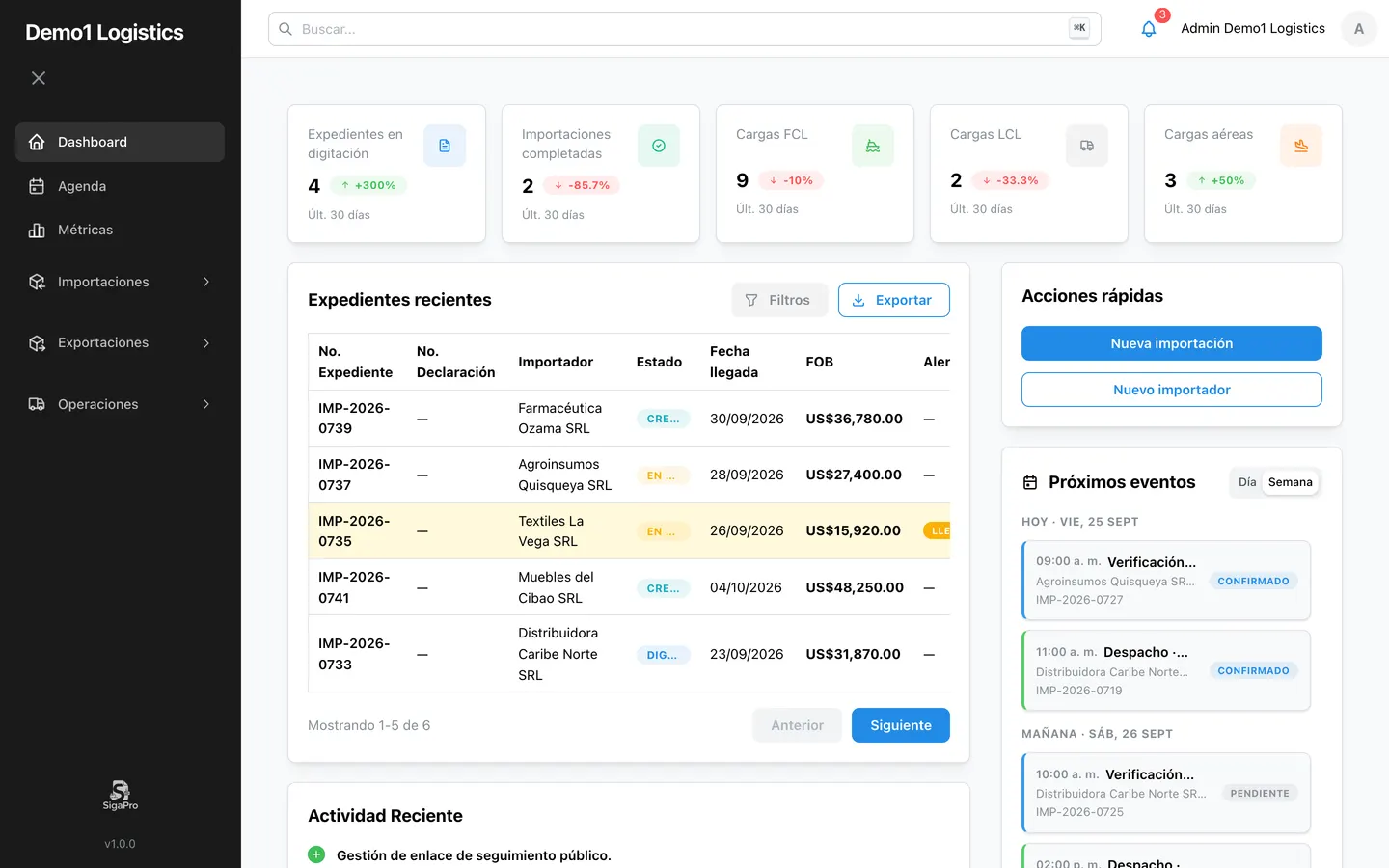
Task: Close the sidebar with the X icon
Action: pyautogui.click(x=39, y=78)
